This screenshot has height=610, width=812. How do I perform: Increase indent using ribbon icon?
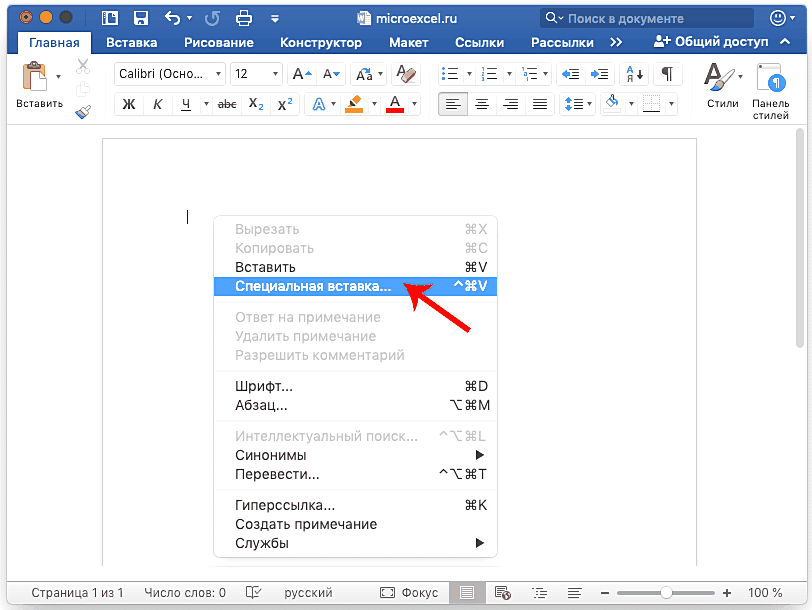click(x=599, y=74)
